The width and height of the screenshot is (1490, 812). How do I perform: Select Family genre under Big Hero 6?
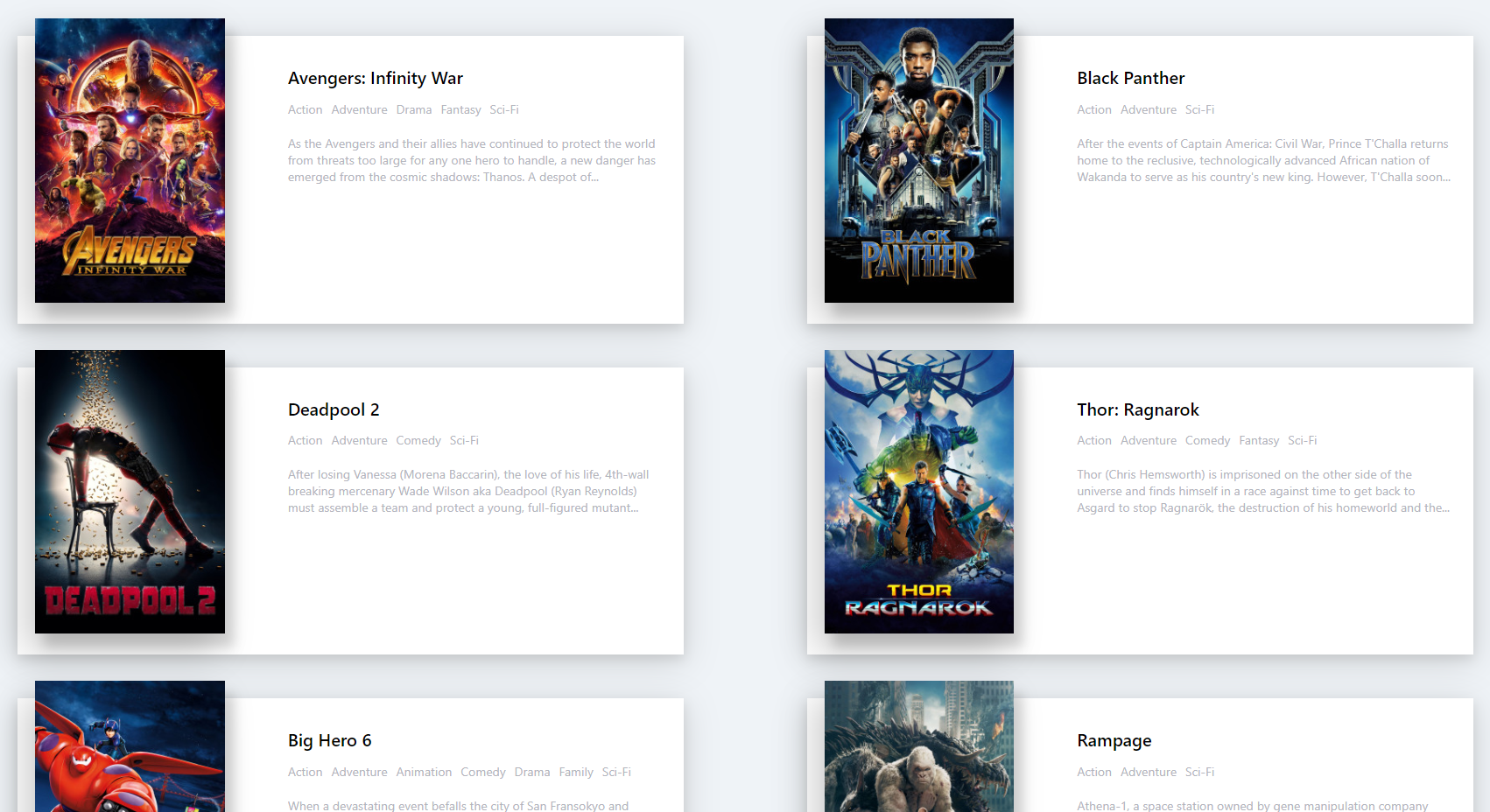coord(576,772)
